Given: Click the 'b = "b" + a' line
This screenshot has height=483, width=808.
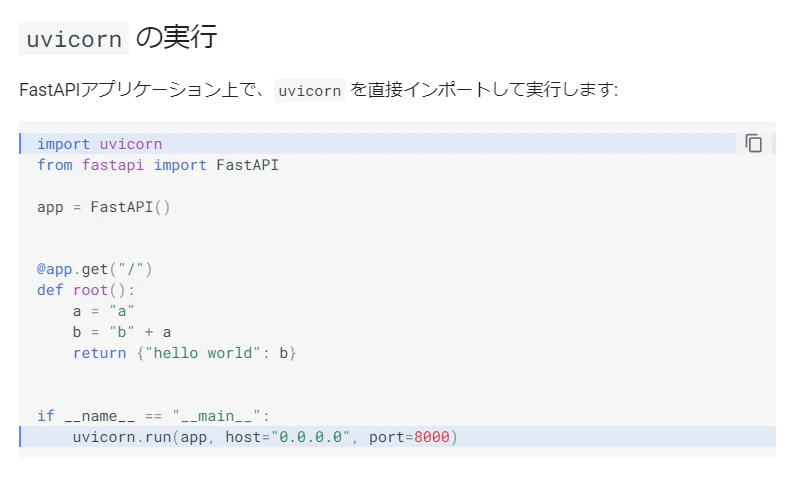Looking at the screenshot, I should coord(122,332).
